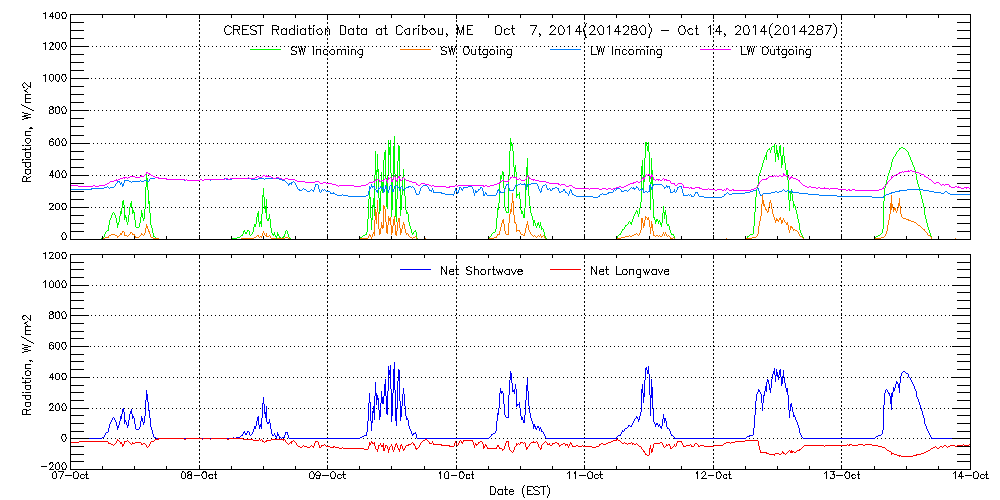Select the "SW Outgoing" legend label
Image resolution: width=1000 pixels, height=500 pixels.
(x=476, y=51)
